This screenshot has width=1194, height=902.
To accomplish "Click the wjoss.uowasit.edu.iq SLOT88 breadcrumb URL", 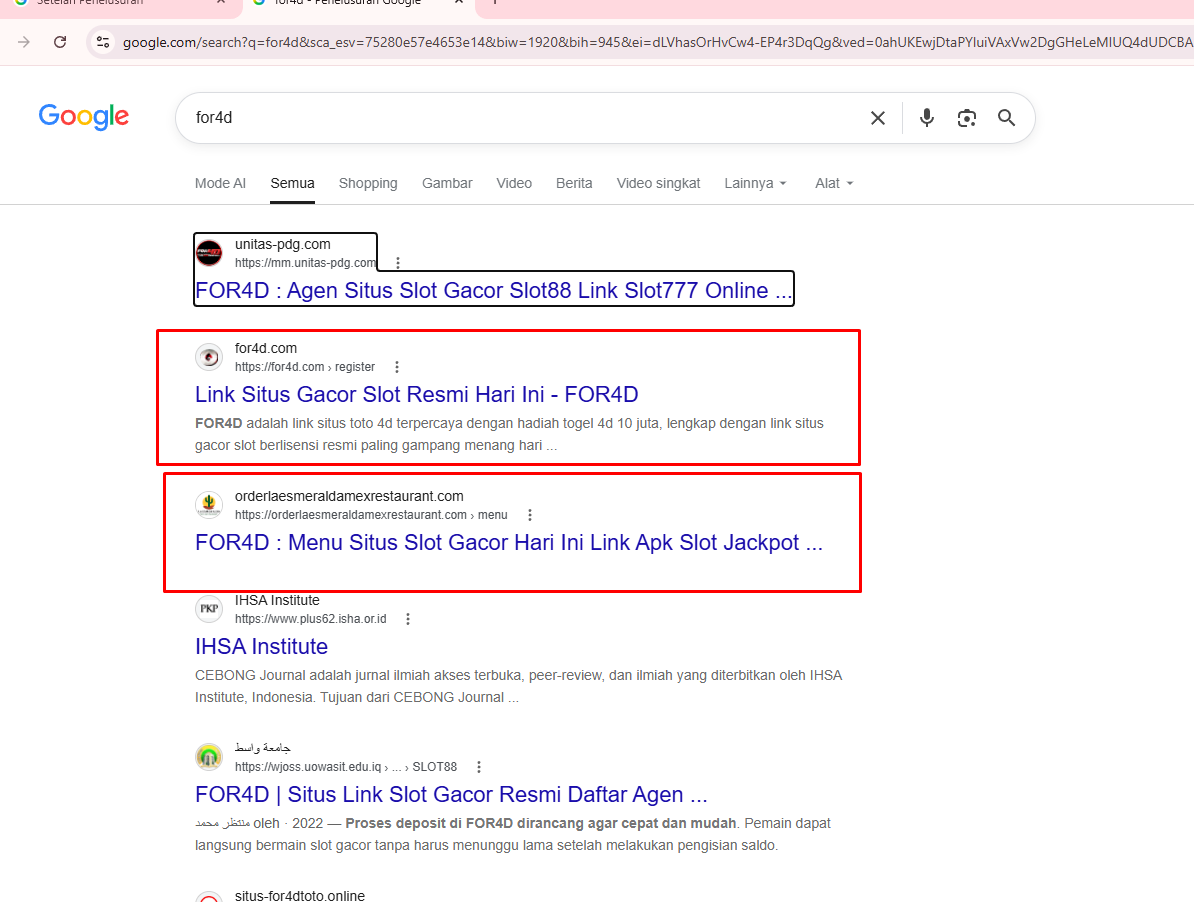I will click(346, 767).
